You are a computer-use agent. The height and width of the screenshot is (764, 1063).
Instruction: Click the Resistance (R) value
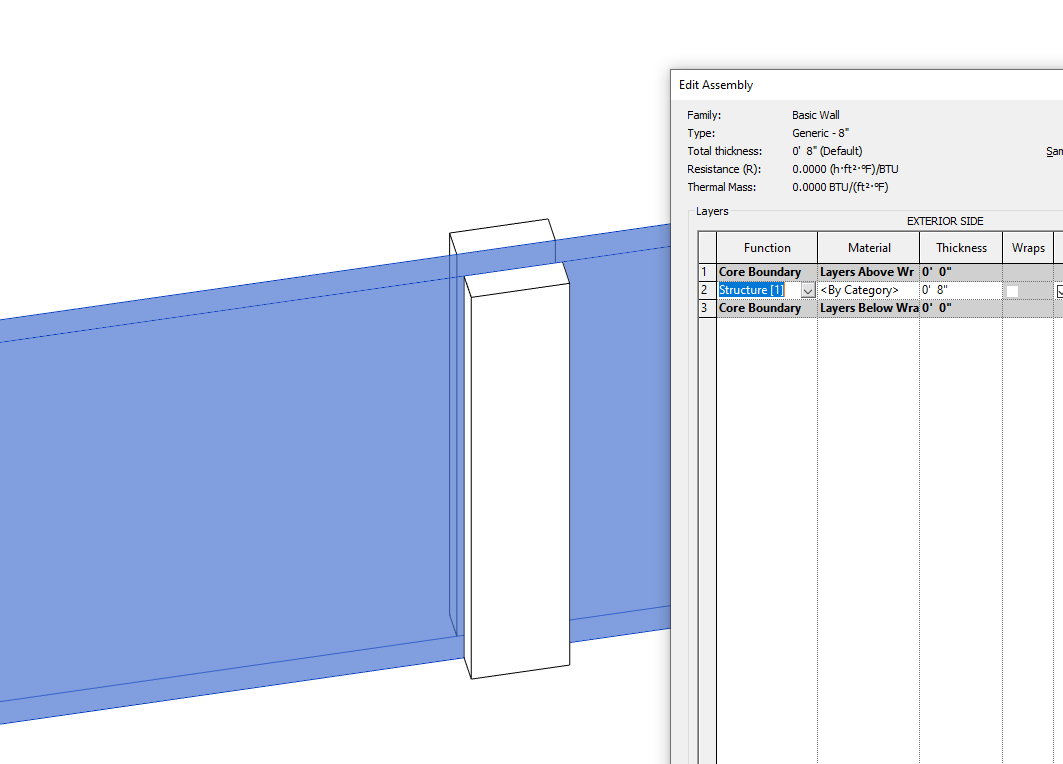[845, 169]
